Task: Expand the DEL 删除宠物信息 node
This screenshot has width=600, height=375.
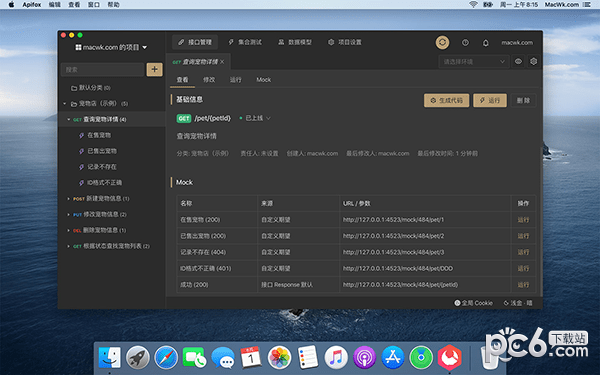Action: (68, 230)
